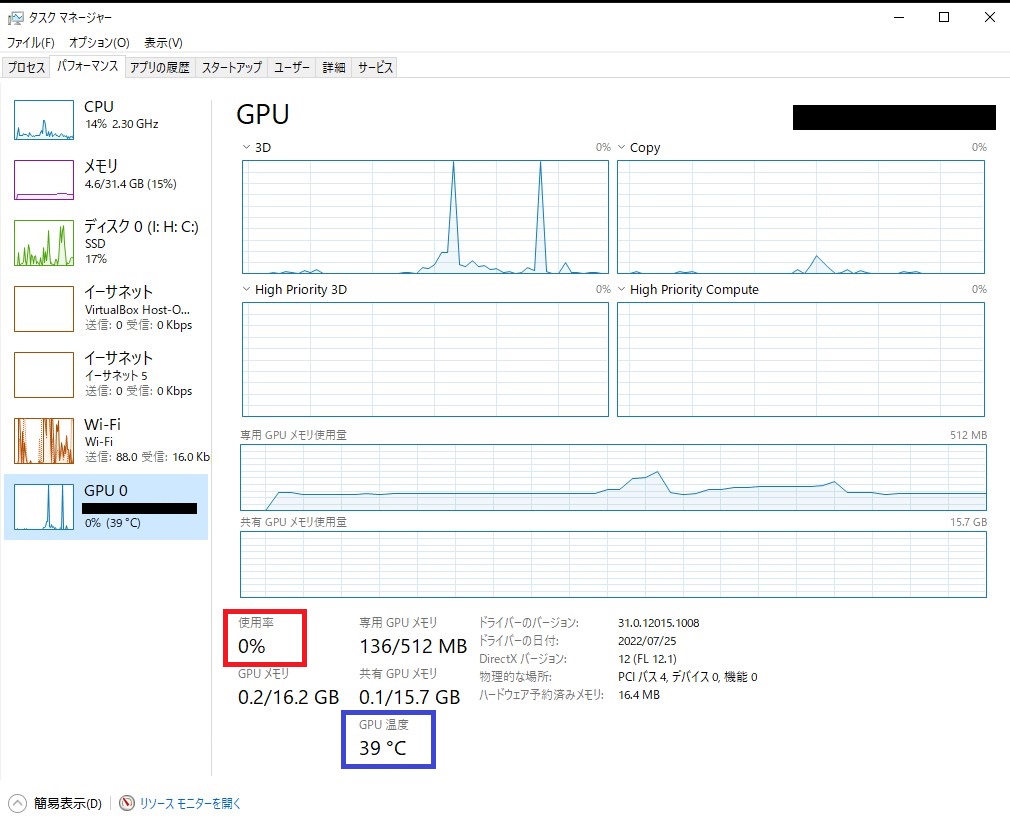Open the High Priority Compute engine dropdown
1010x827 pixels.
pos(622,289)
